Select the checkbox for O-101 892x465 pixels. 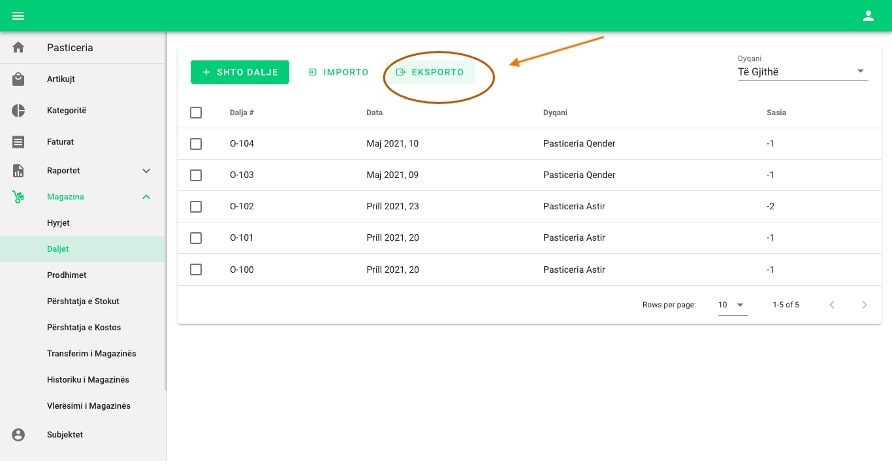click(x=196, y=238)
